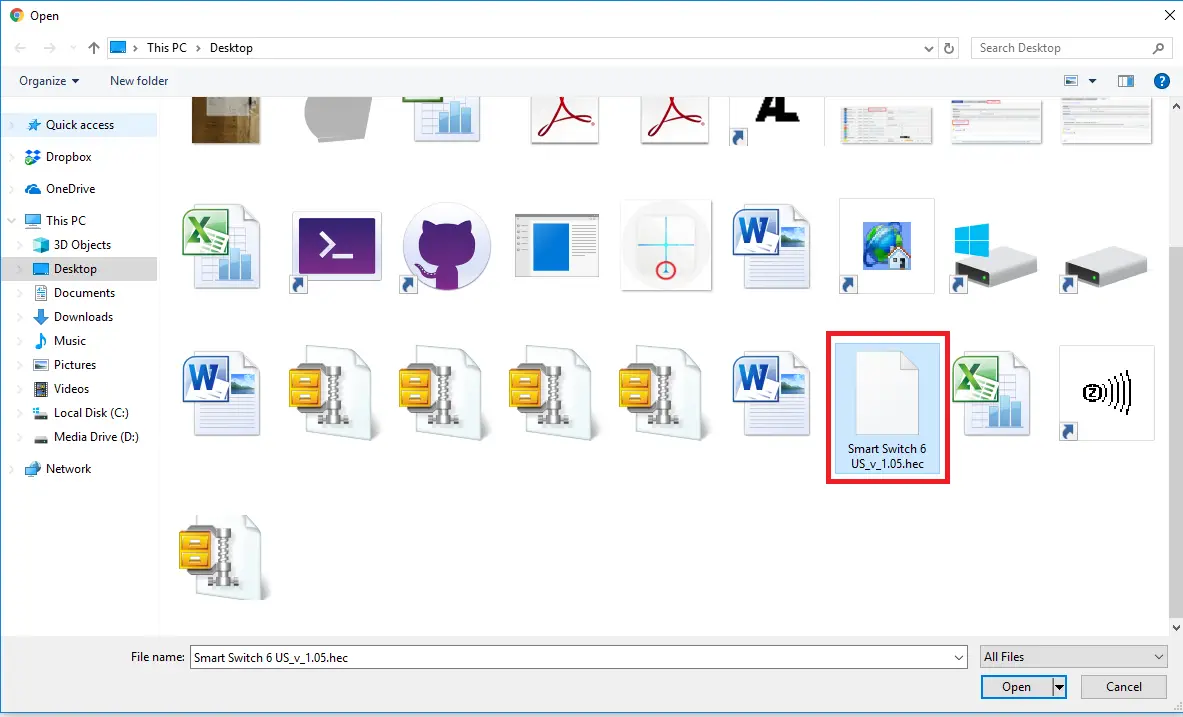
Task: Open the Downloads folder in sidebar
Action: (x=83, y=317)
